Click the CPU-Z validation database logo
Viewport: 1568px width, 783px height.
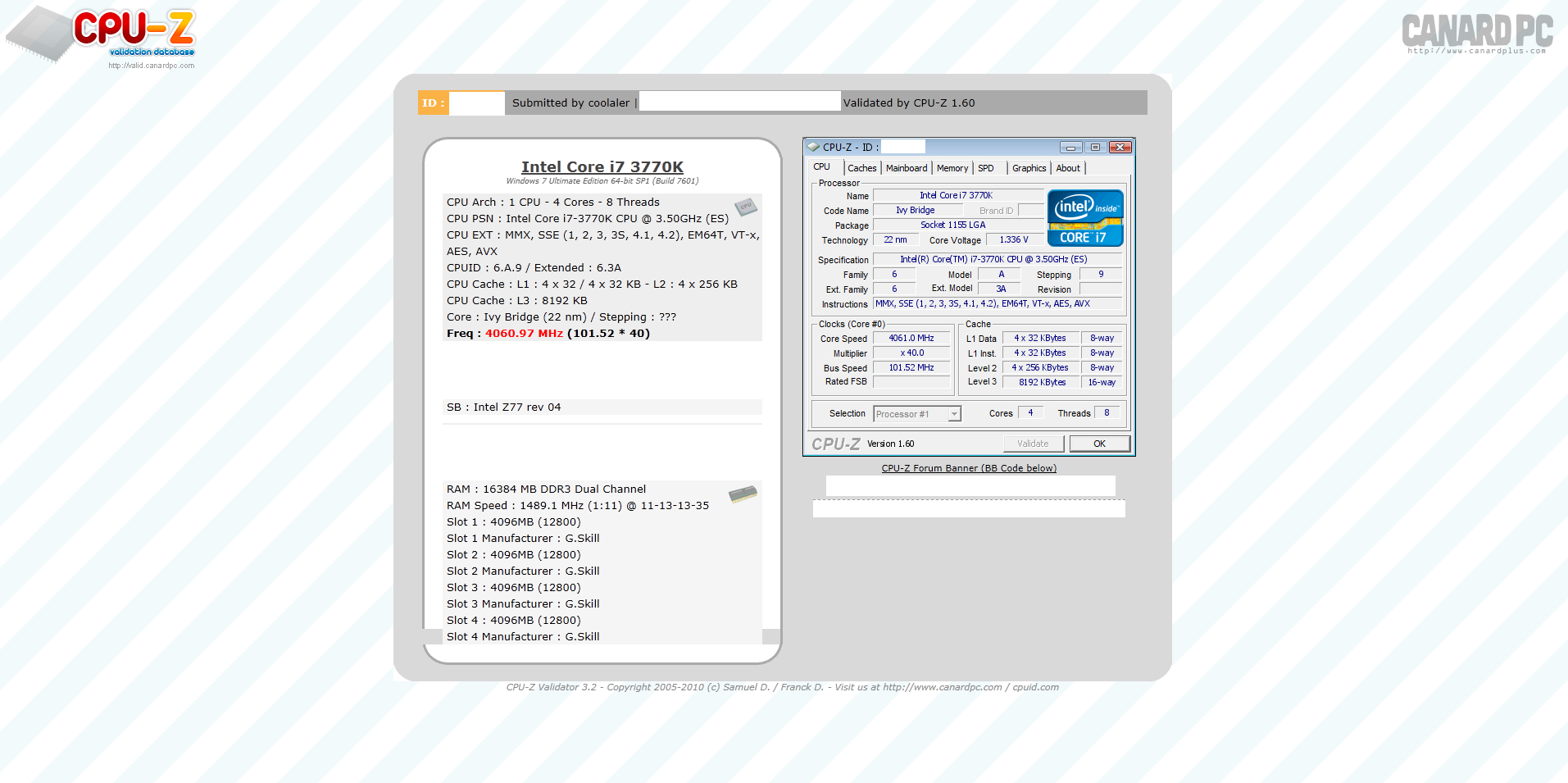click(100, 34)
